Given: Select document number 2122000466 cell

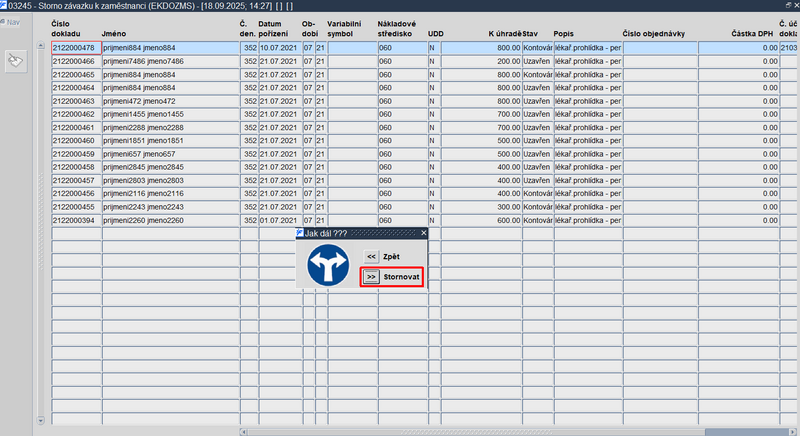Looking at the screenshot, I should 77,61.
